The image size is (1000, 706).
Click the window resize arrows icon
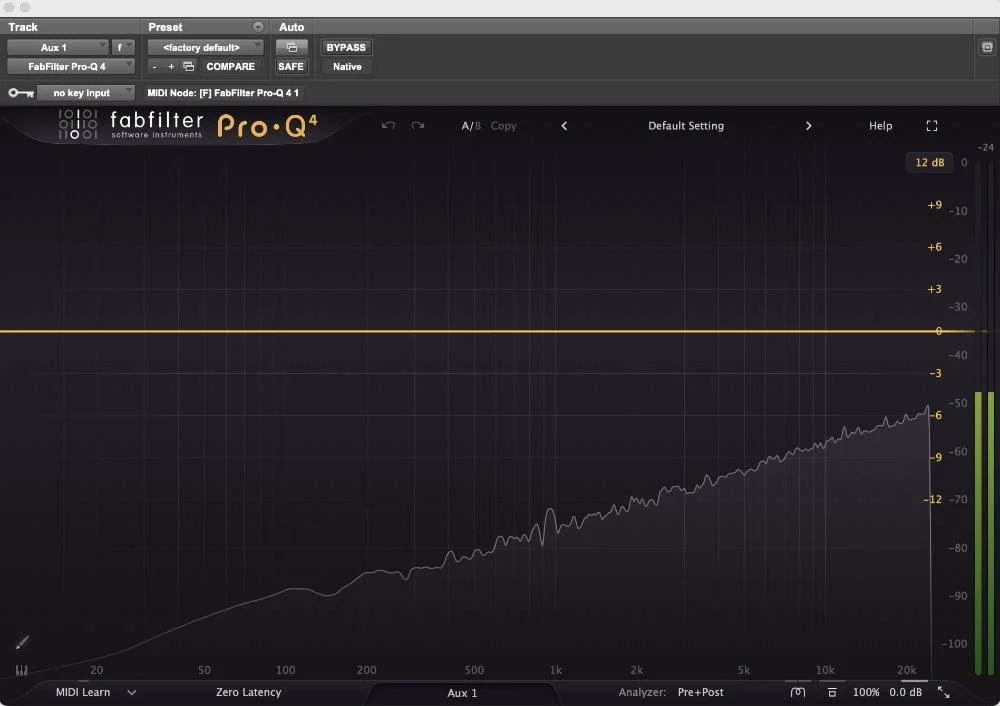(944, 692)
